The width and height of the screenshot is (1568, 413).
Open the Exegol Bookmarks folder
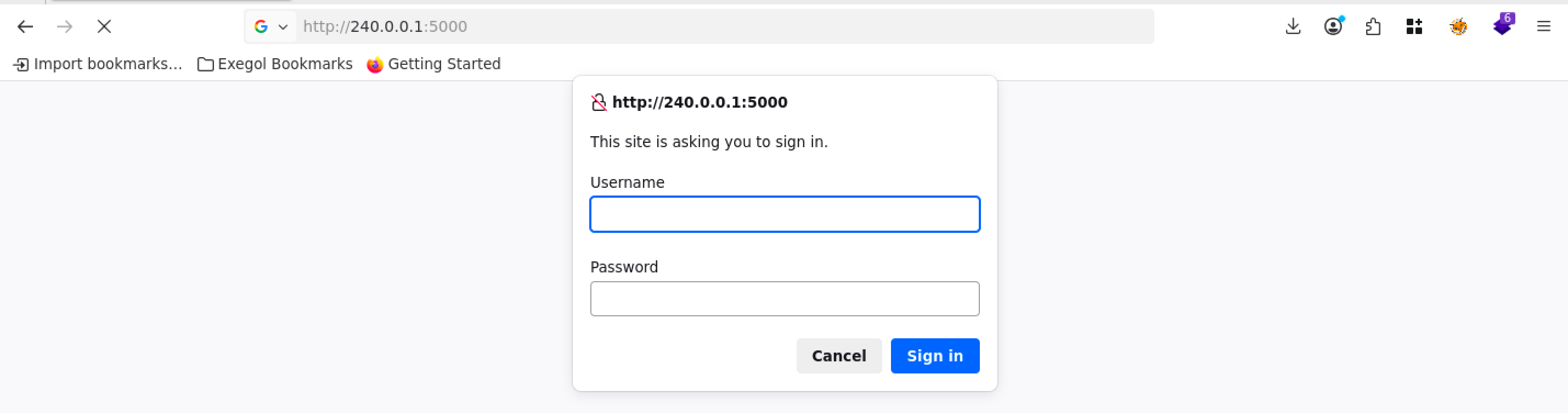275,64
